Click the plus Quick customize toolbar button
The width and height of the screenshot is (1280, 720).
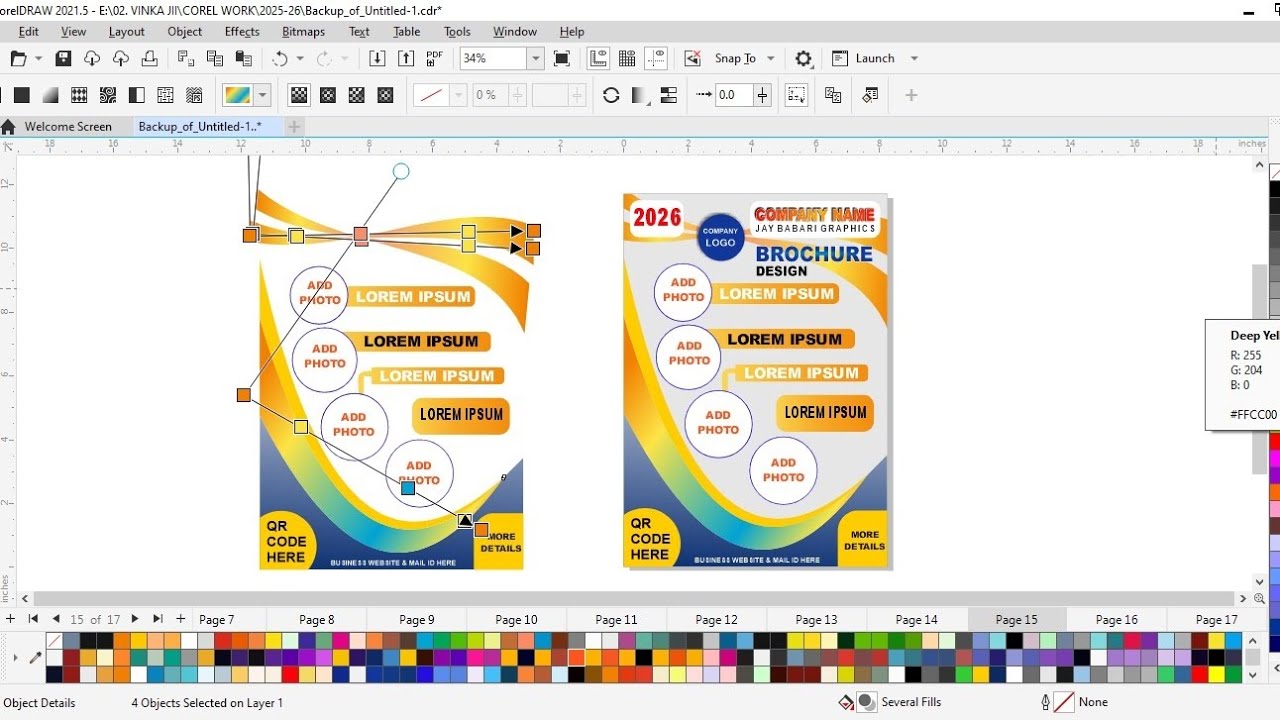(x=911, y=95)
